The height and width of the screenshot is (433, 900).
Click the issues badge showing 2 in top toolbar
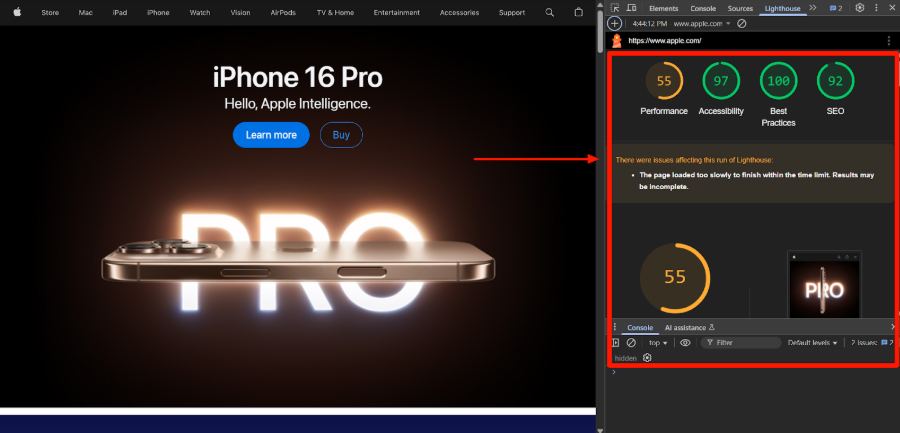(836, 8)
